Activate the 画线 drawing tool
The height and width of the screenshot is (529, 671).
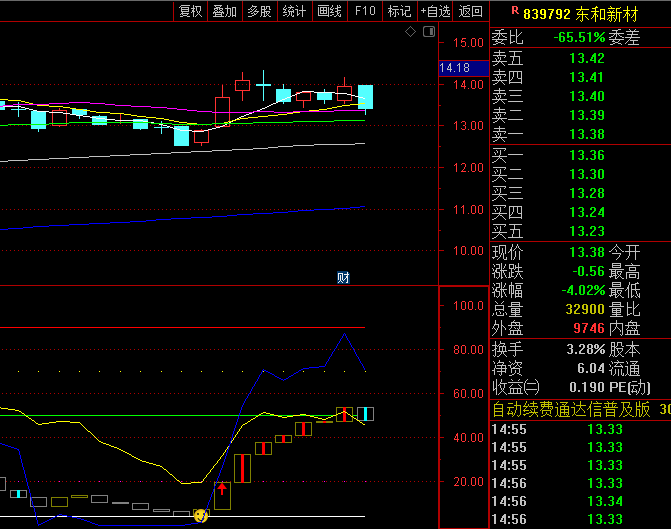point(330,11)
